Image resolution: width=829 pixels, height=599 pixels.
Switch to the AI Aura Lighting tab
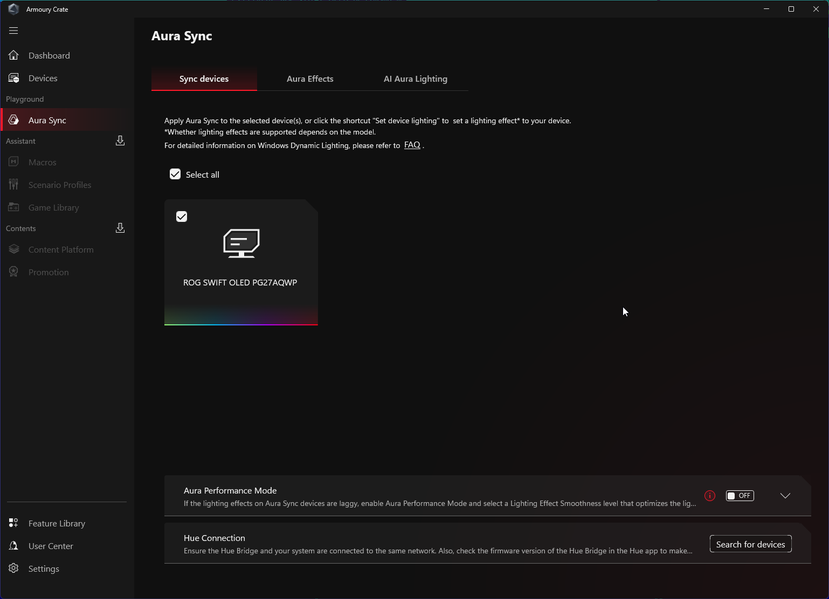click(415, 79)
